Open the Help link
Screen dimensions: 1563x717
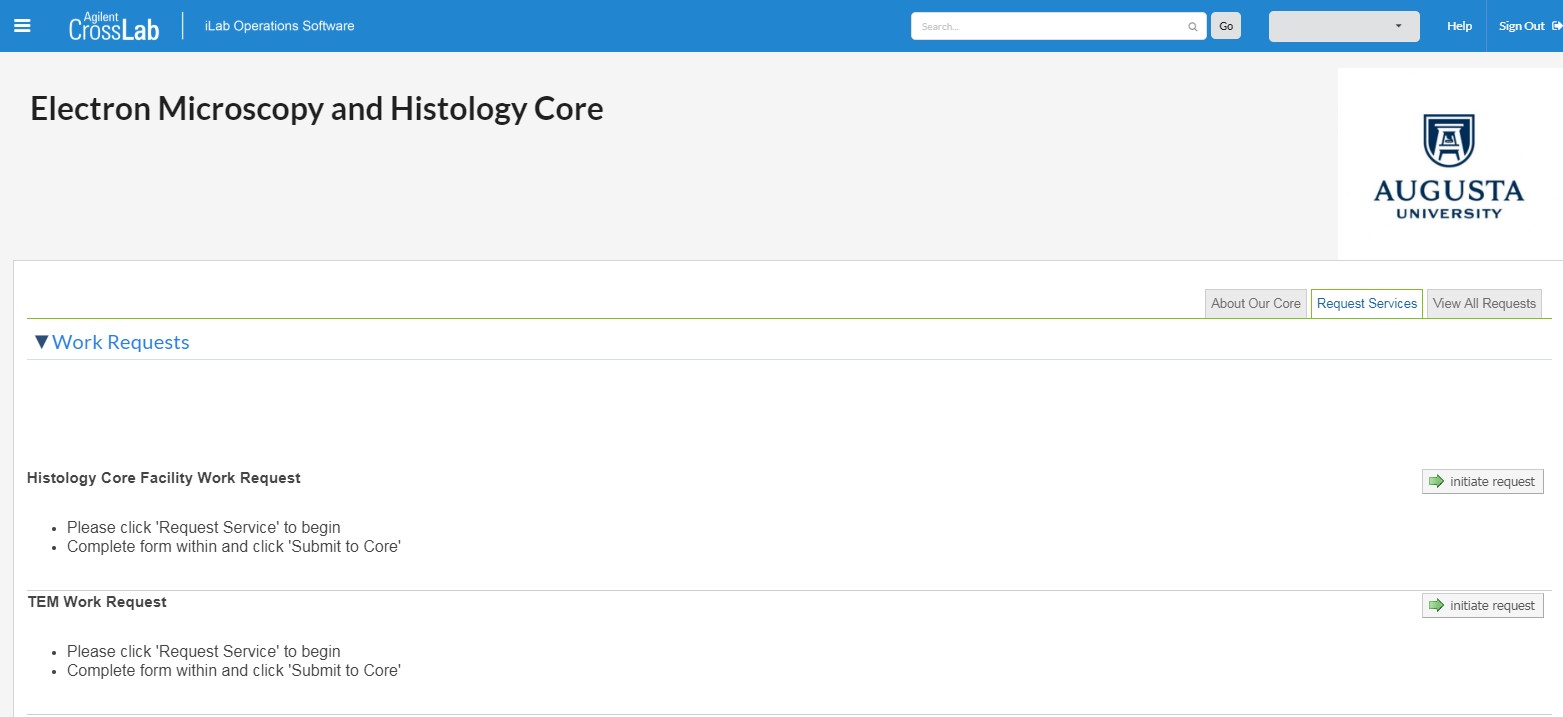1459,26
